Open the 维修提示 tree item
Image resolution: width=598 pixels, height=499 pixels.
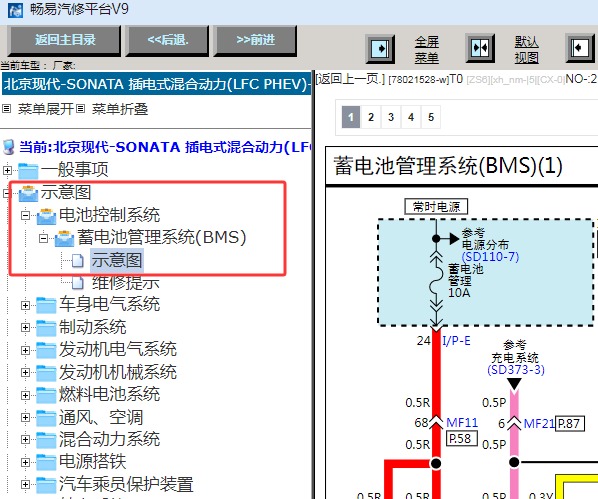pos(125,283)
